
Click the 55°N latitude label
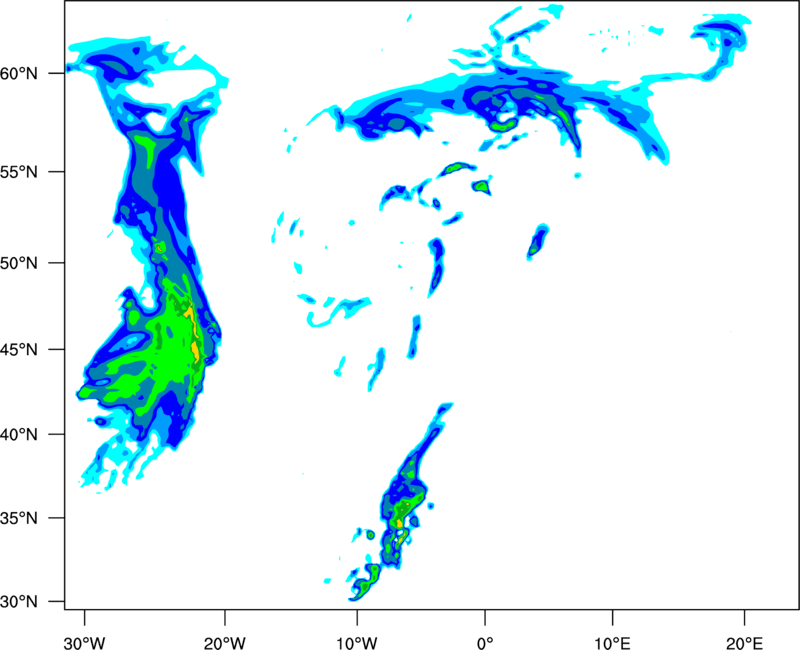[19, 172]
